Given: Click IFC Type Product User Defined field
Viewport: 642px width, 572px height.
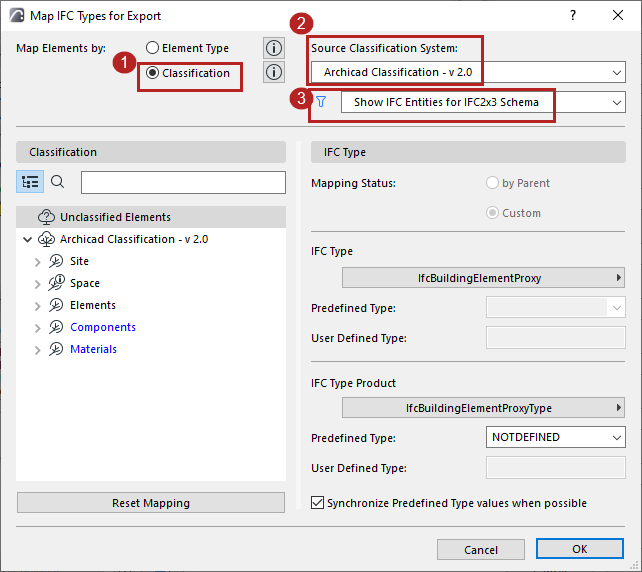Looking at the screenshot, I should click(556, 468).
